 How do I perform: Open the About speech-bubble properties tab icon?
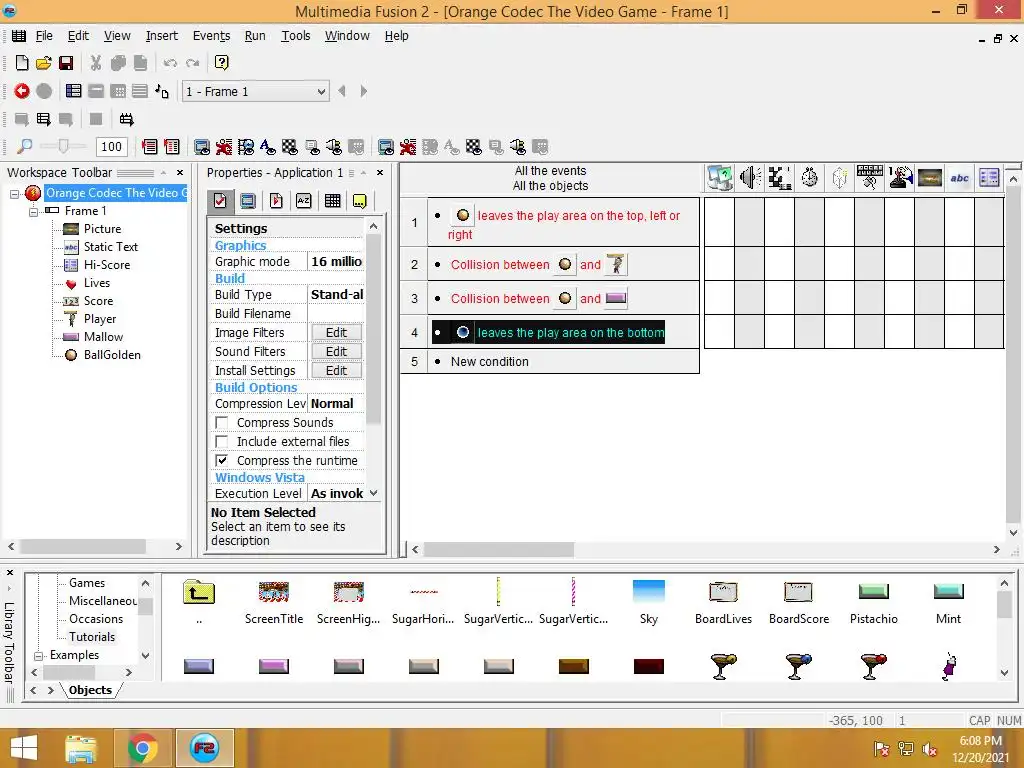(360, 201)
